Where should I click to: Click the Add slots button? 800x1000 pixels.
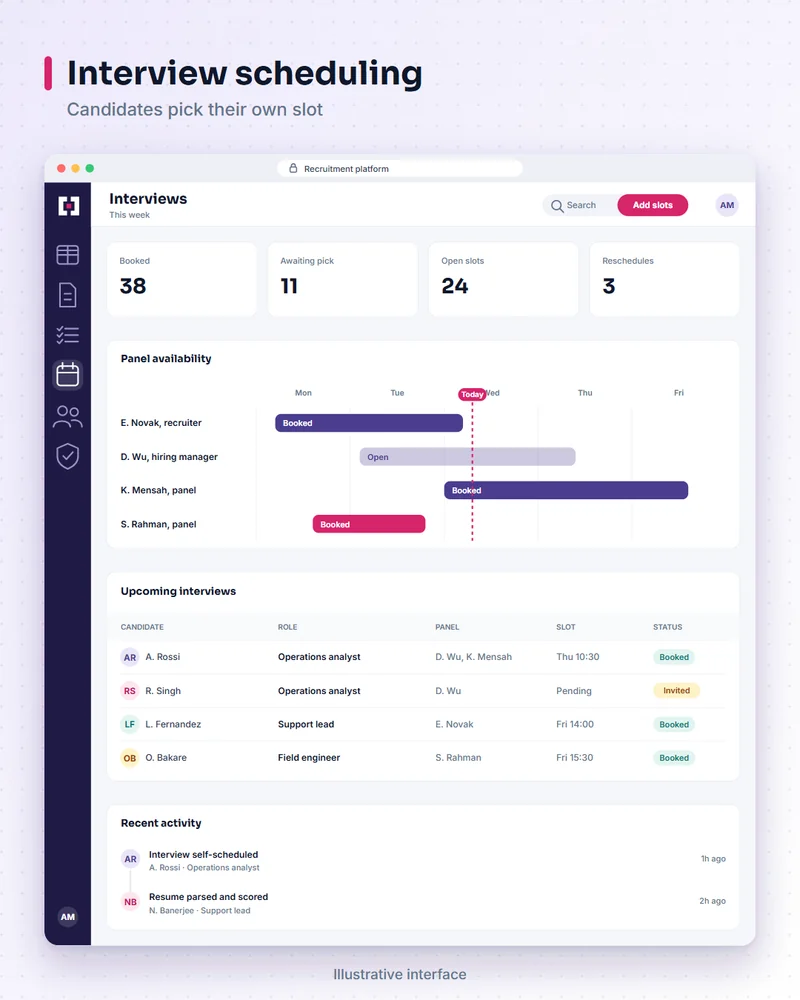click(x=653, y=205)
